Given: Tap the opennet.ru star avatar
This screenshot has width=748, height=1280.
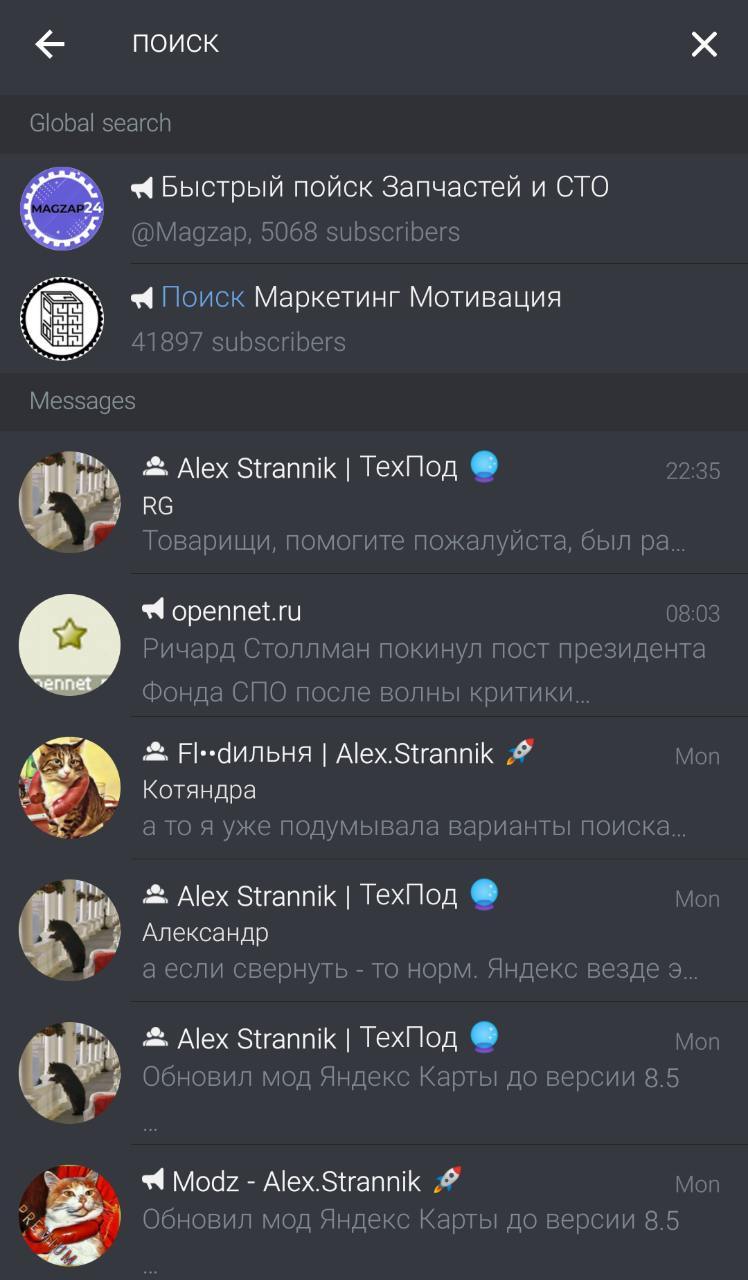Looking at the screenshot, I should click(x=70, y=645).
